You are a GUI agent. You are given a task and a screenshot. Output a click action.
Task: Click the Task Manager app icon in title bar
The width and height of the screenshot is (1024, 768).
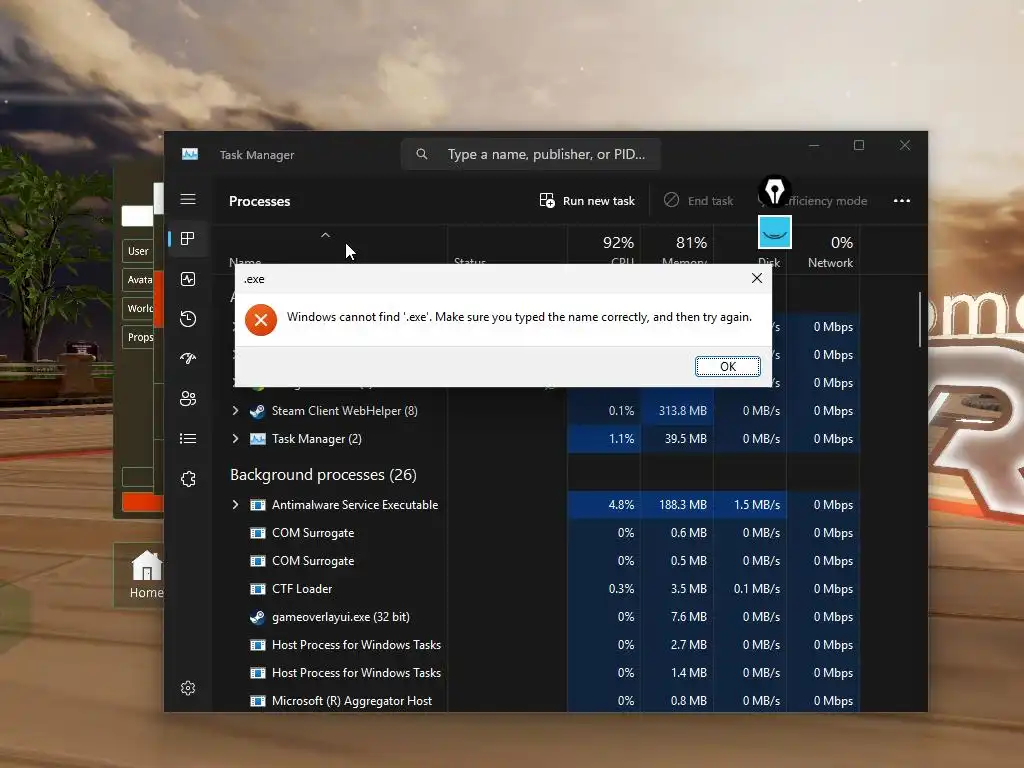[x=190, y=154]
